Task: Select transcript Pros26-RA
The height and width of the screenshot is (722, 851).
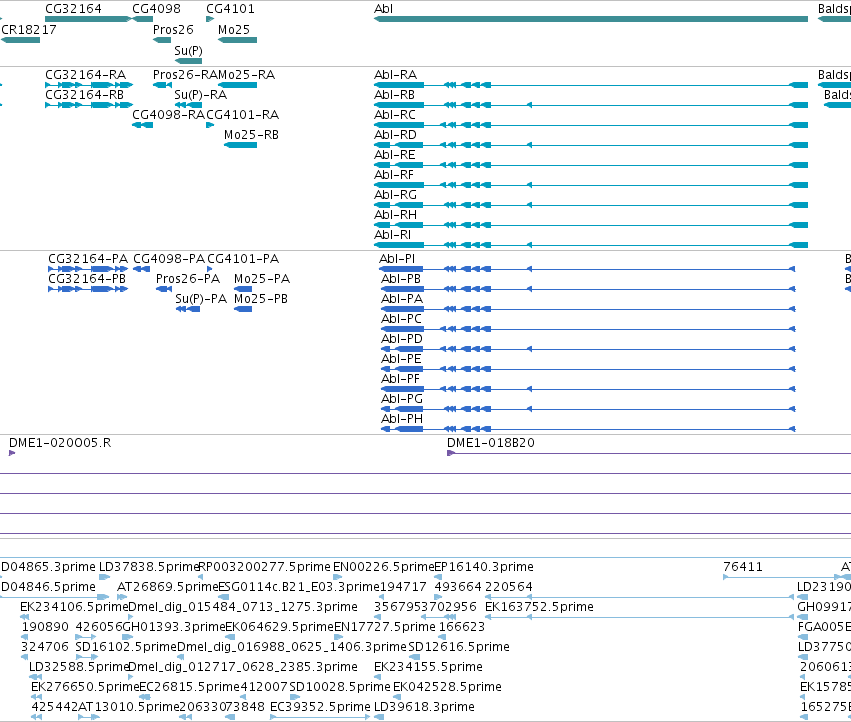Action: (185, 74)
